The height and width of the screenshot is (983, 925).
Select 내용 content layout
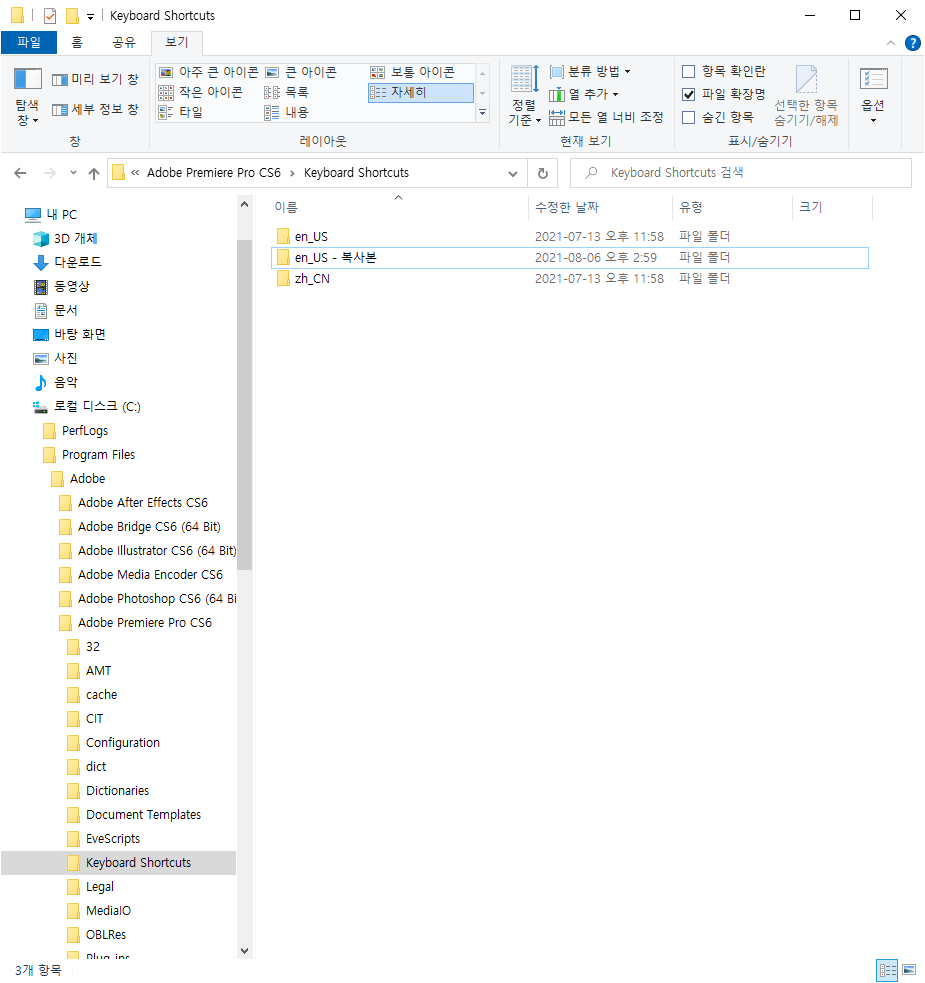[287, 112]
